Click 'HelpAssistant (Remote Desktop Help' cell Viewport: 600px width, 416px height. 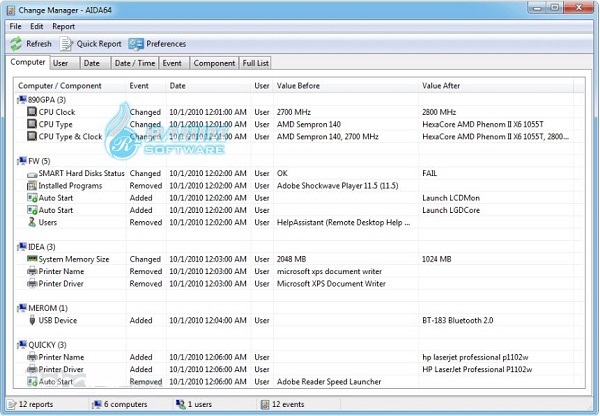click(x=343, y=222)
